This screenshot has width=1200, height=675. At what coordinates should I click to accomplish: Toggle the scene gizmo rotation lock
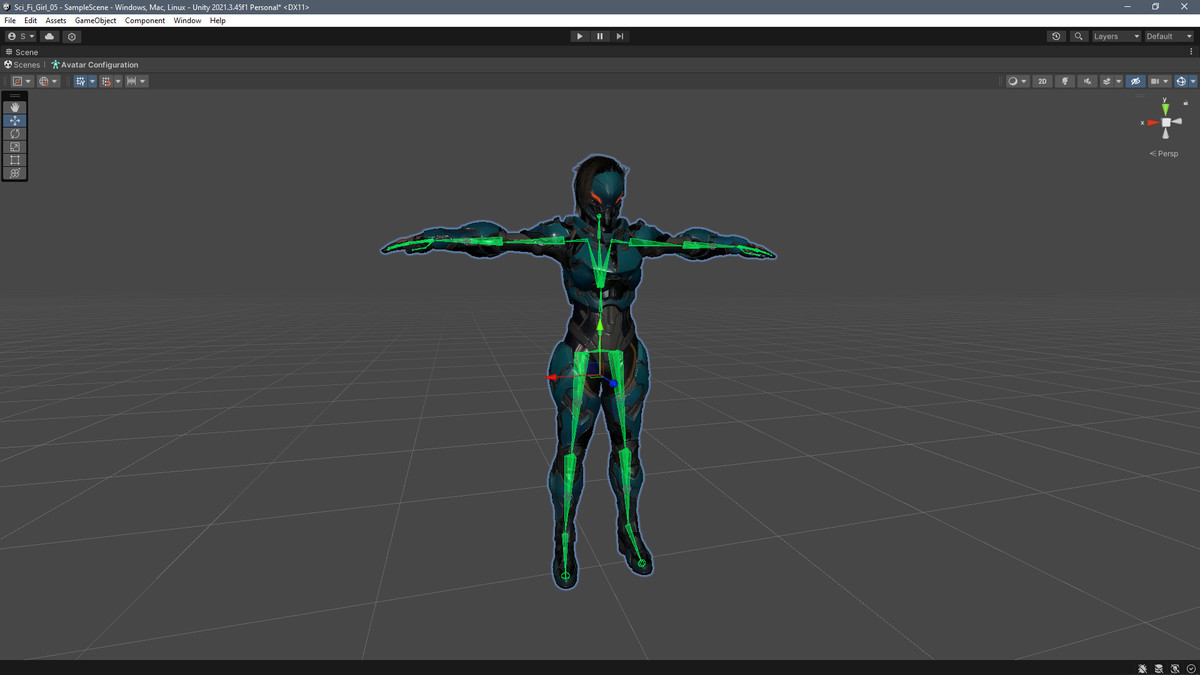(x=1186, y=103)
